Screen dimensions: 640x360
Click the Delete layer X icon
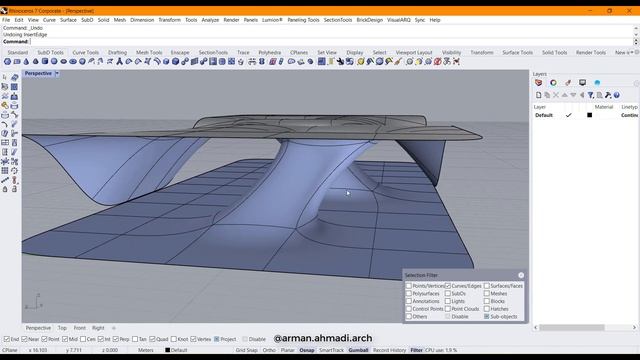556,95
